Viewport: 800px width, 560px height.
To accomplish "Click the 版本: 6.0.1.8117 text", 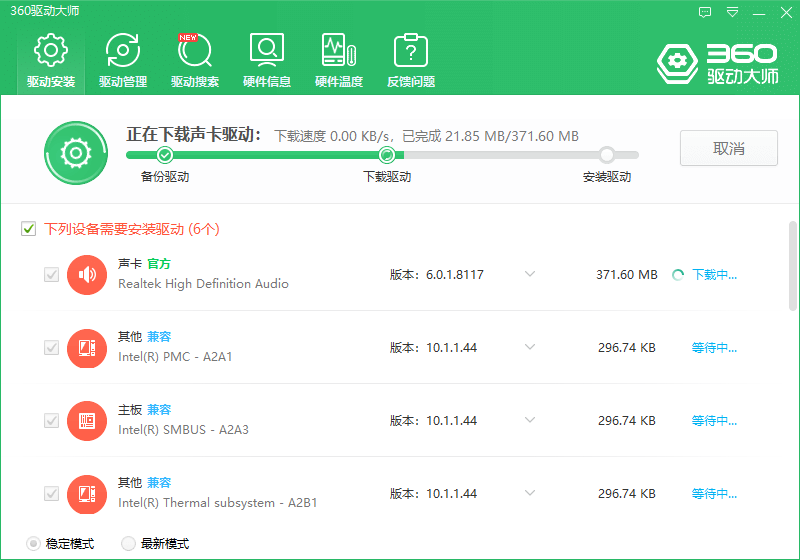I will click(x=436, y=275).
